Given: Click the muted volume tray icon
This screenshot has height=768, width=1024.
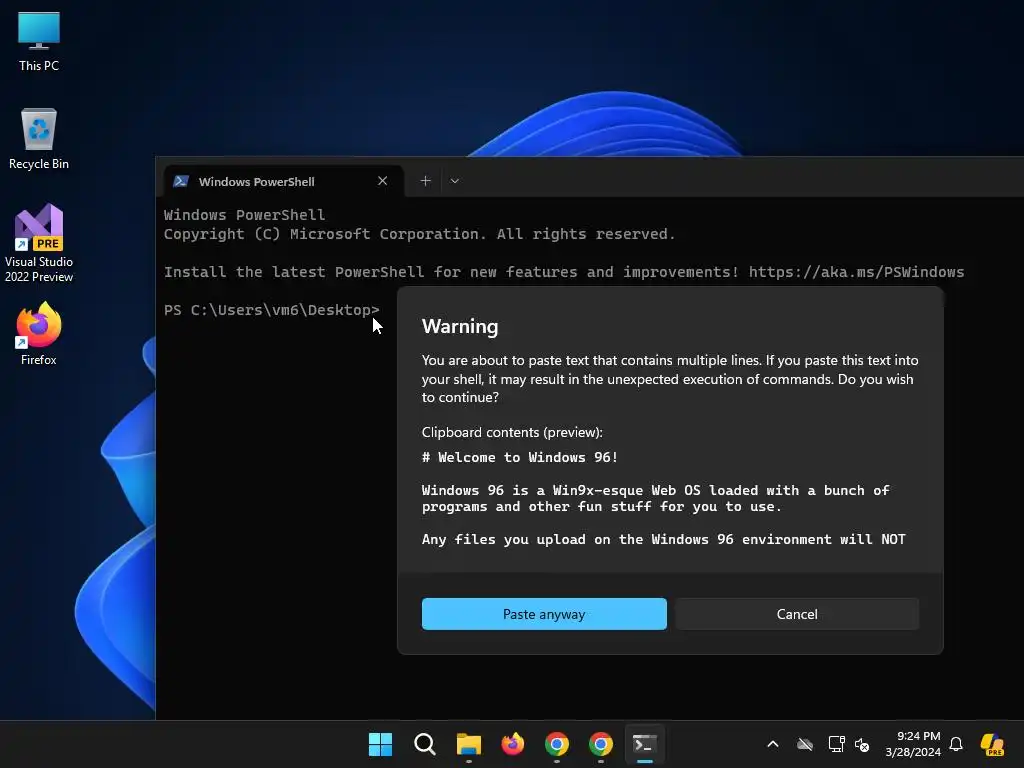Looking at the screenshot, I should (862, 744).
